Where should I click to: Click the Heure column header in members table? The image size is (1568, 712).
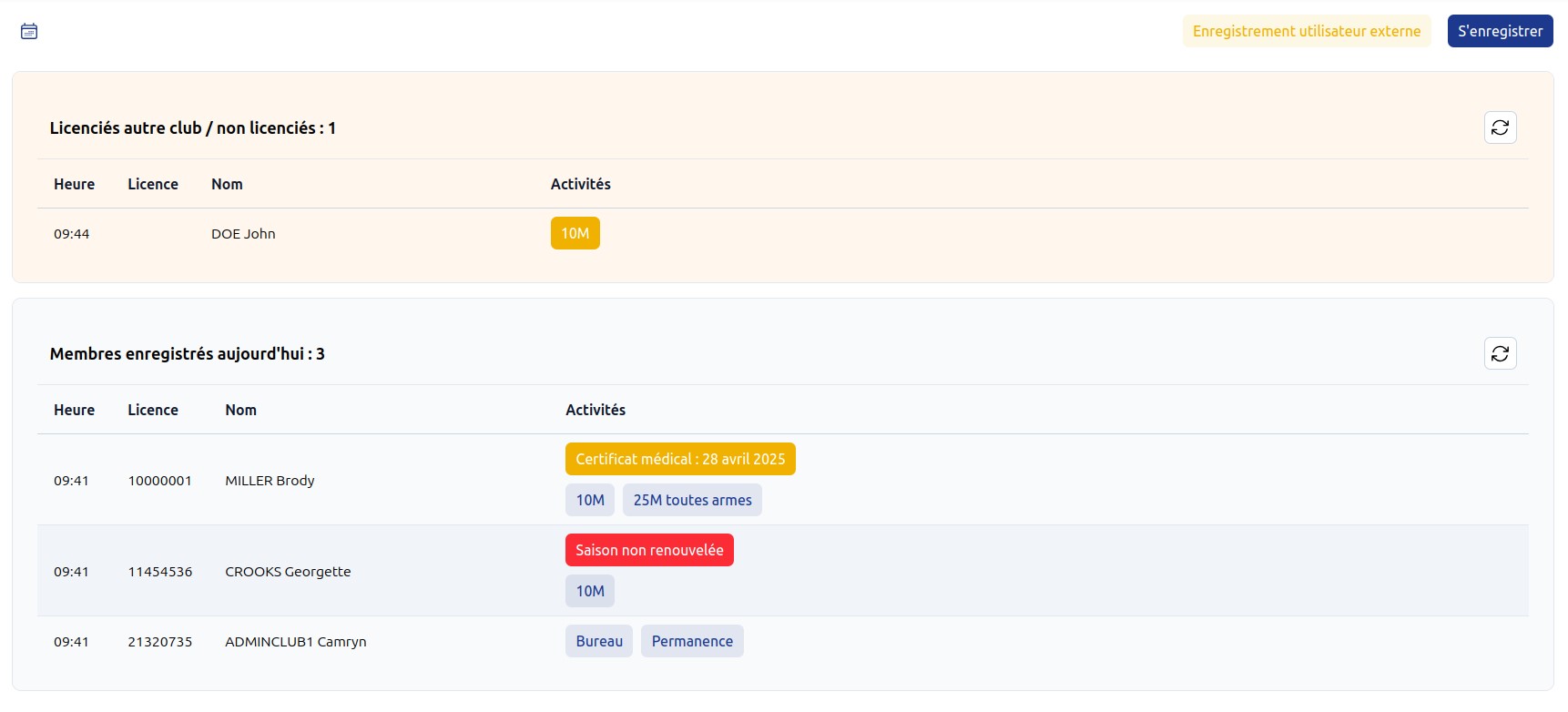click(74, 410)
